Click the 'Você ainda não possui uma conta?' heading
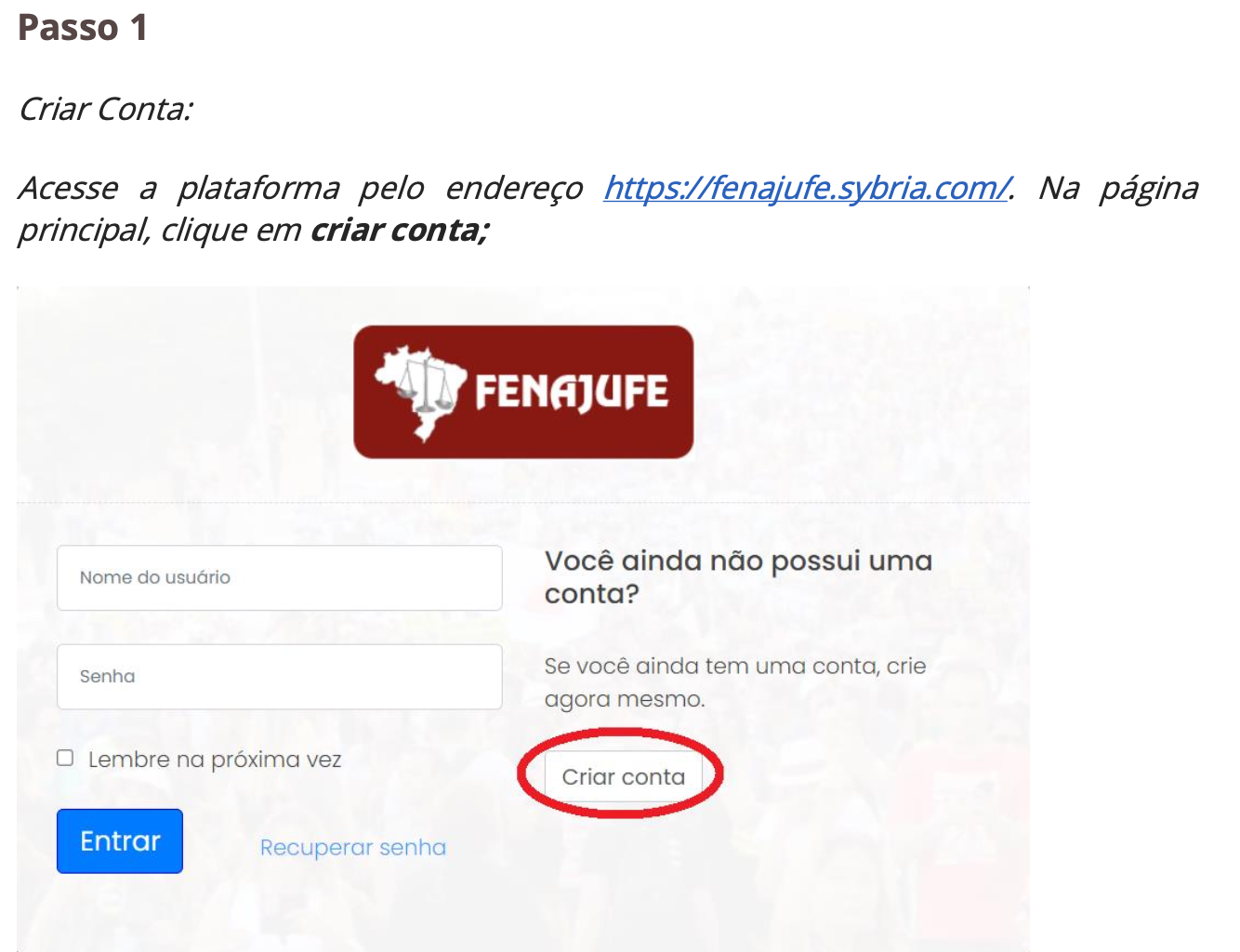Image resolution: width=1240 pixels, height=952 pixels. click(x=738, y=577)
